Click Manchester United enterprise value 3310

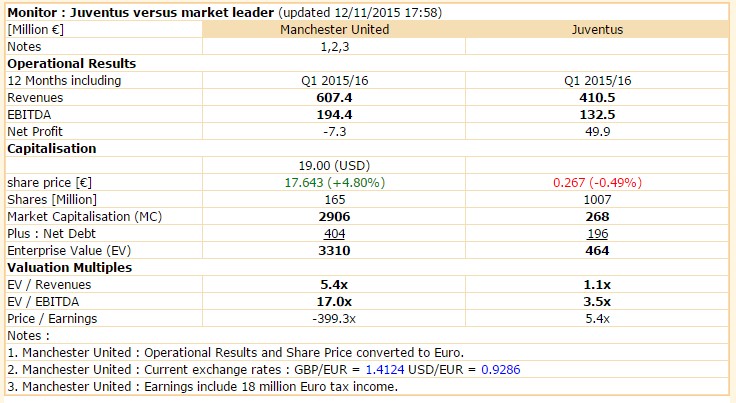tap(334, 250)
